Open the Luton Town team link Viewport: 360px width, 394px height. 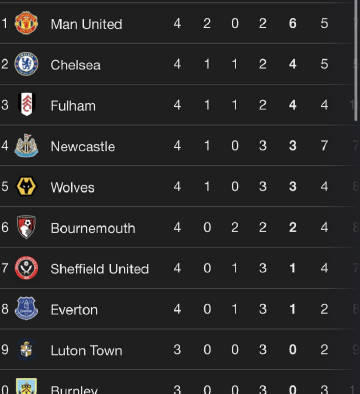click(x=86, y=350)
